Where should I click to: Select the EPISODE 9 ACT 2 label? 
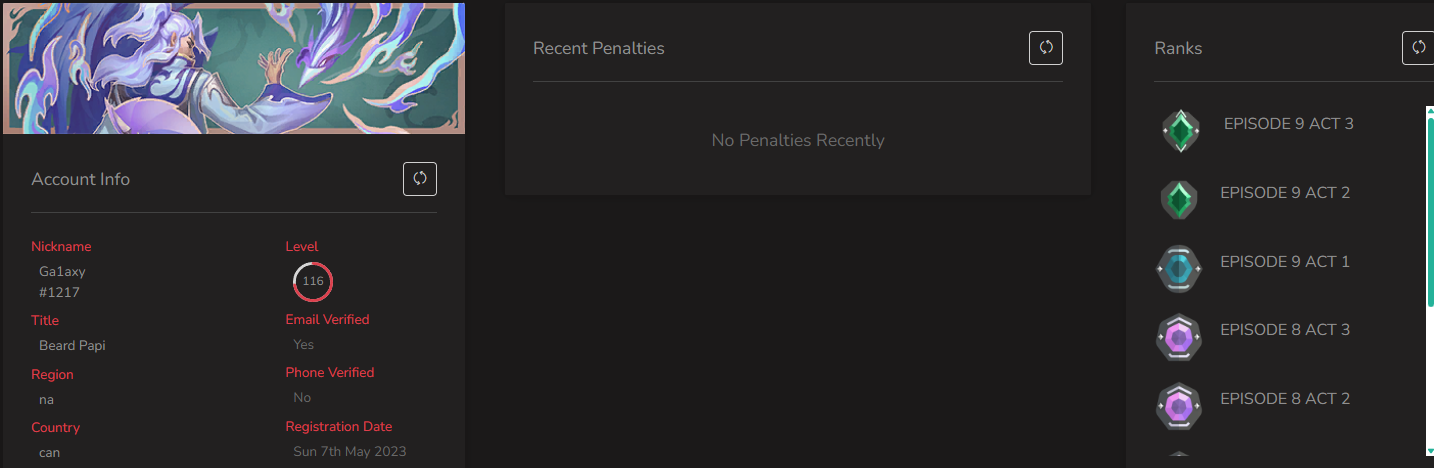pos(1285,193)
